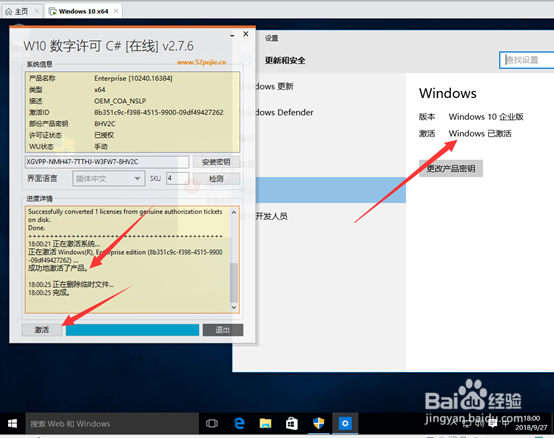Click the '18:00:25 完成。' log line
Image resolution: width=554 pixels, height=438 pixels.
[49, 292]
